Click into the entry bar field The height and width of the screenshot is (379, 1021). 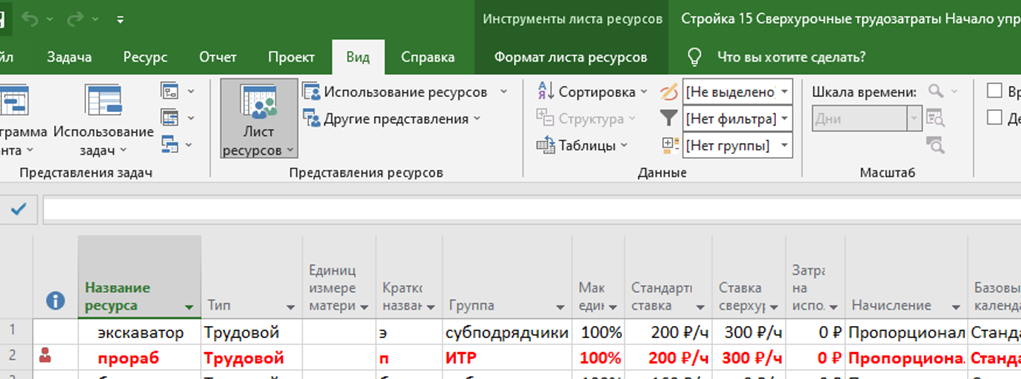pyautogui.click(x=531, y=210)
